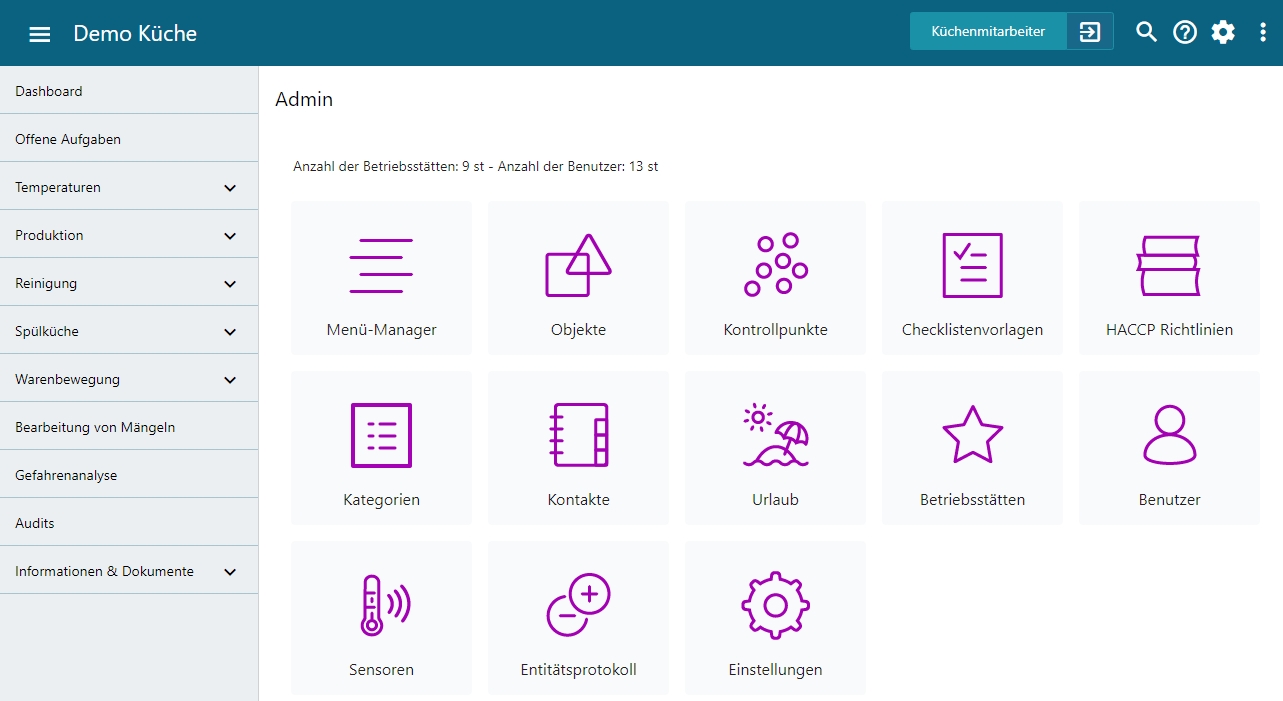The height and width of the screenshot is (701, 1283).
Task: Click Informationen & Dokumente label
Action: tap(104, 571)
